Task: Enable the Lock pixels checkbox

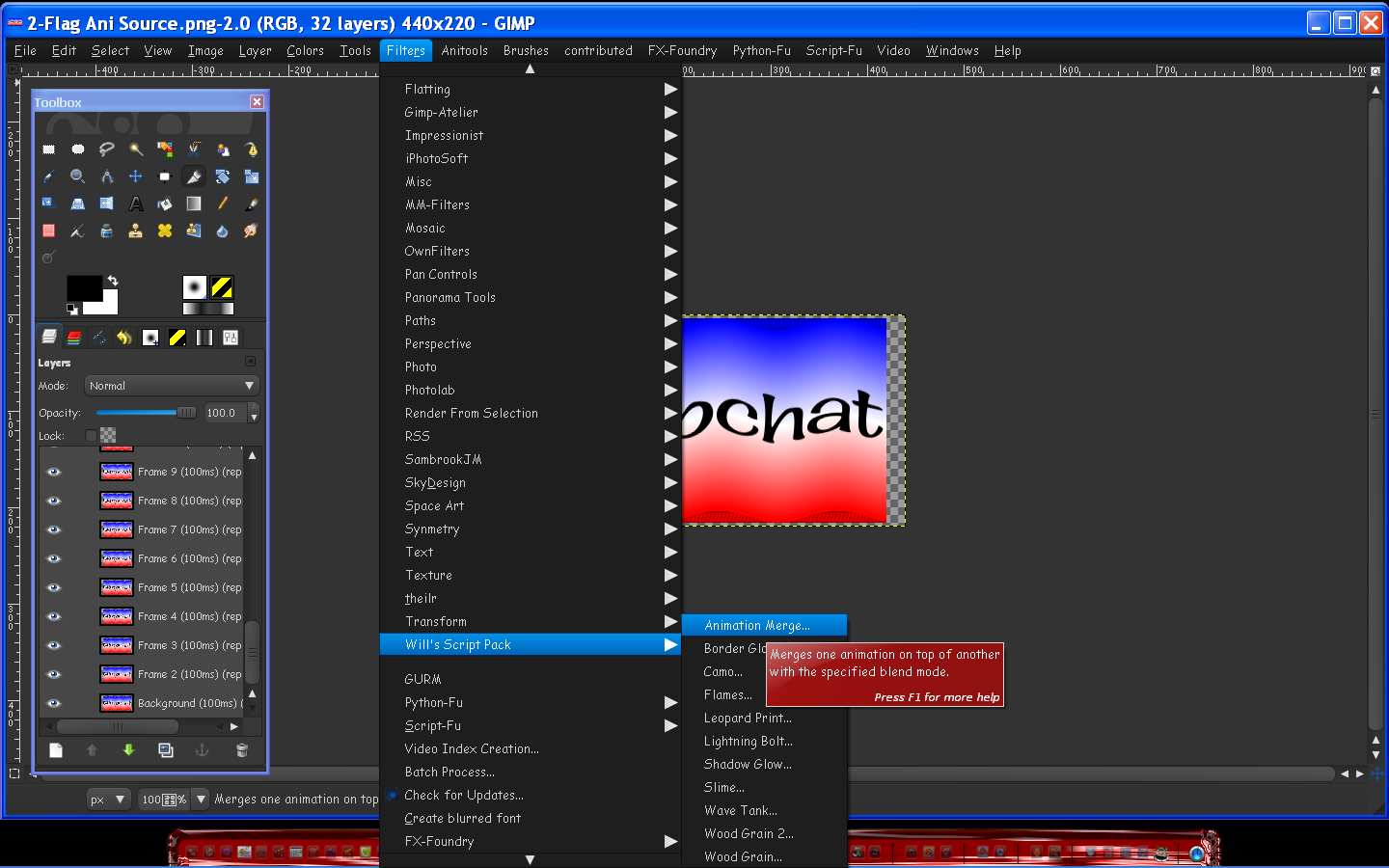Action: pos(91,436)
